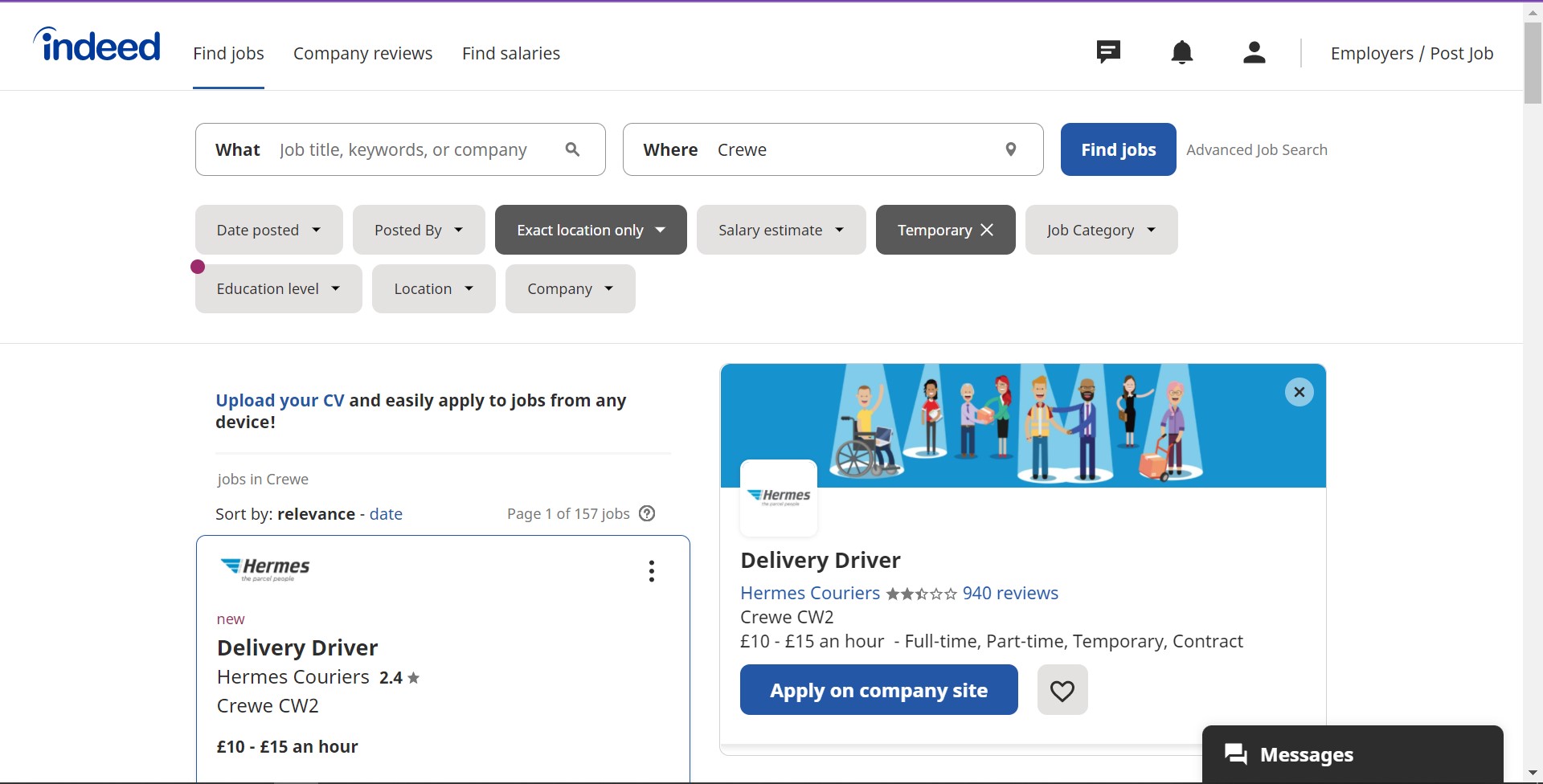Click the location pin in the Where field

coord(1011,149)
